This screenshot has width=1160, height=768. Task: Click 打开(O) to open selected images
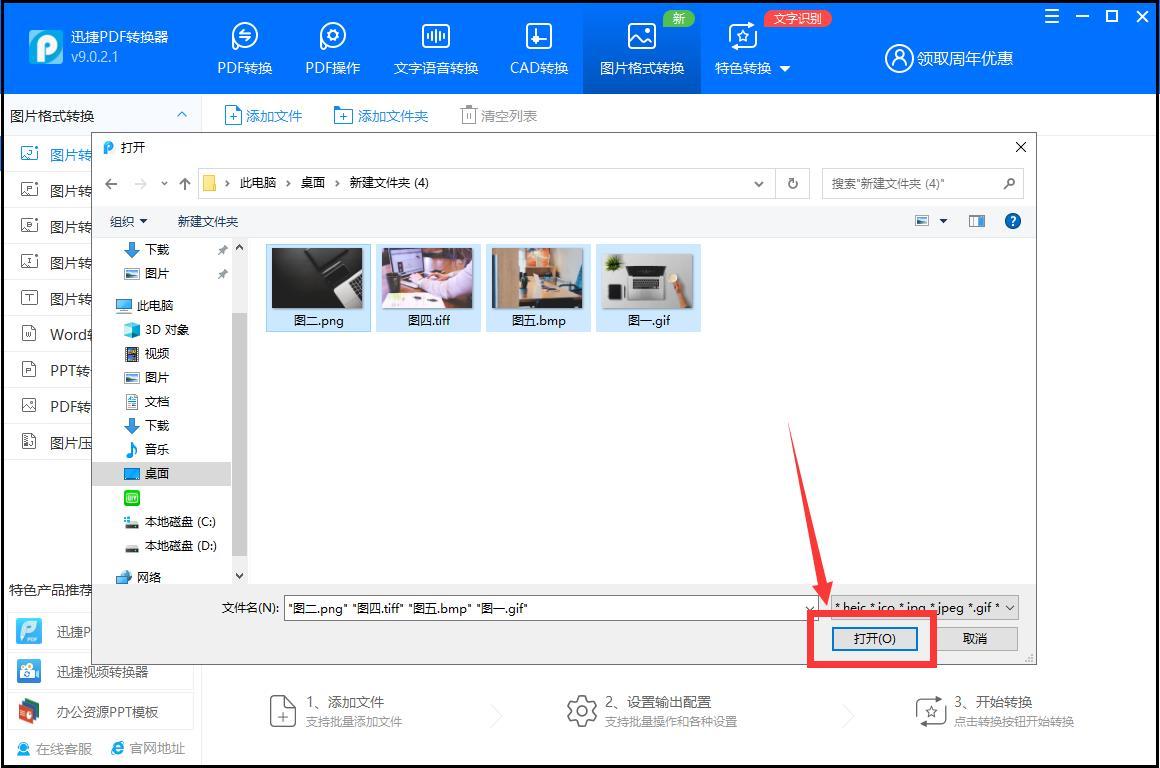[873, 638]
